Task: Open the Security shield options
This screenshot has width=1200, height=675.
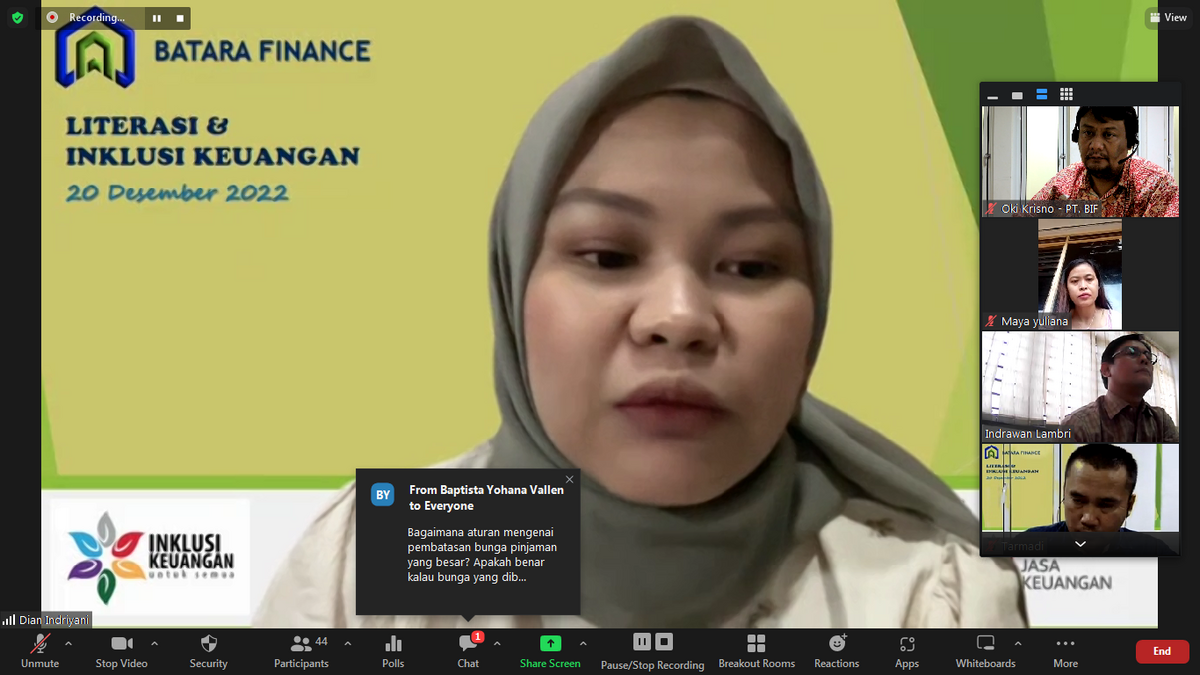Action: 208,651
